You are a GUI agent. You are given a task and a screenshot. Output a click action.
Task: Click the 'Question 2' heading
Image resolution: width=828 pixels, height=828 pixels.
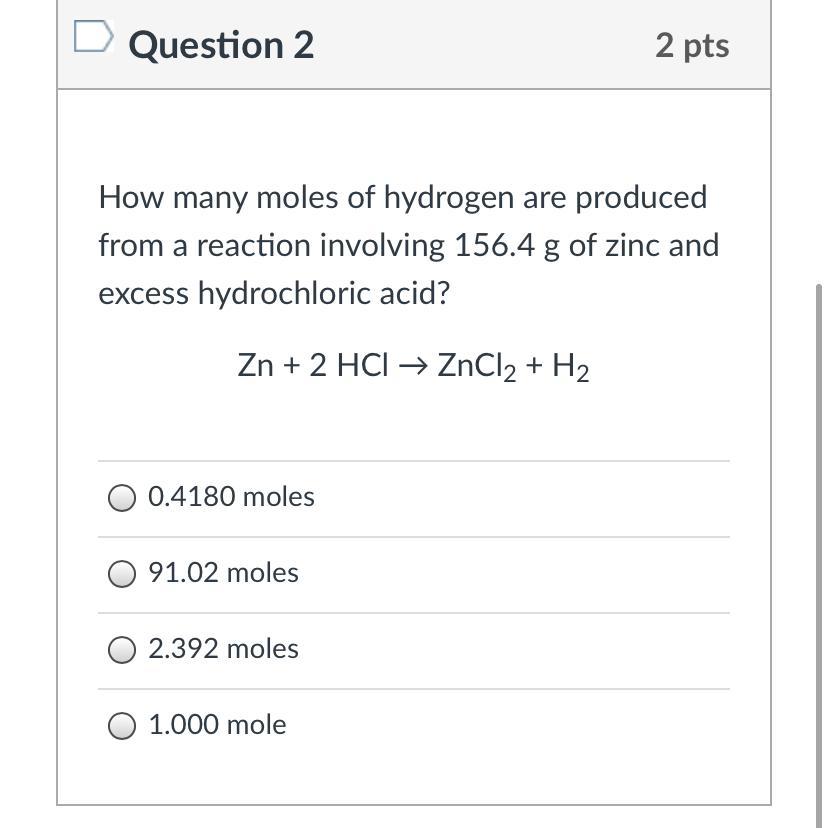[x=221, y=45]
